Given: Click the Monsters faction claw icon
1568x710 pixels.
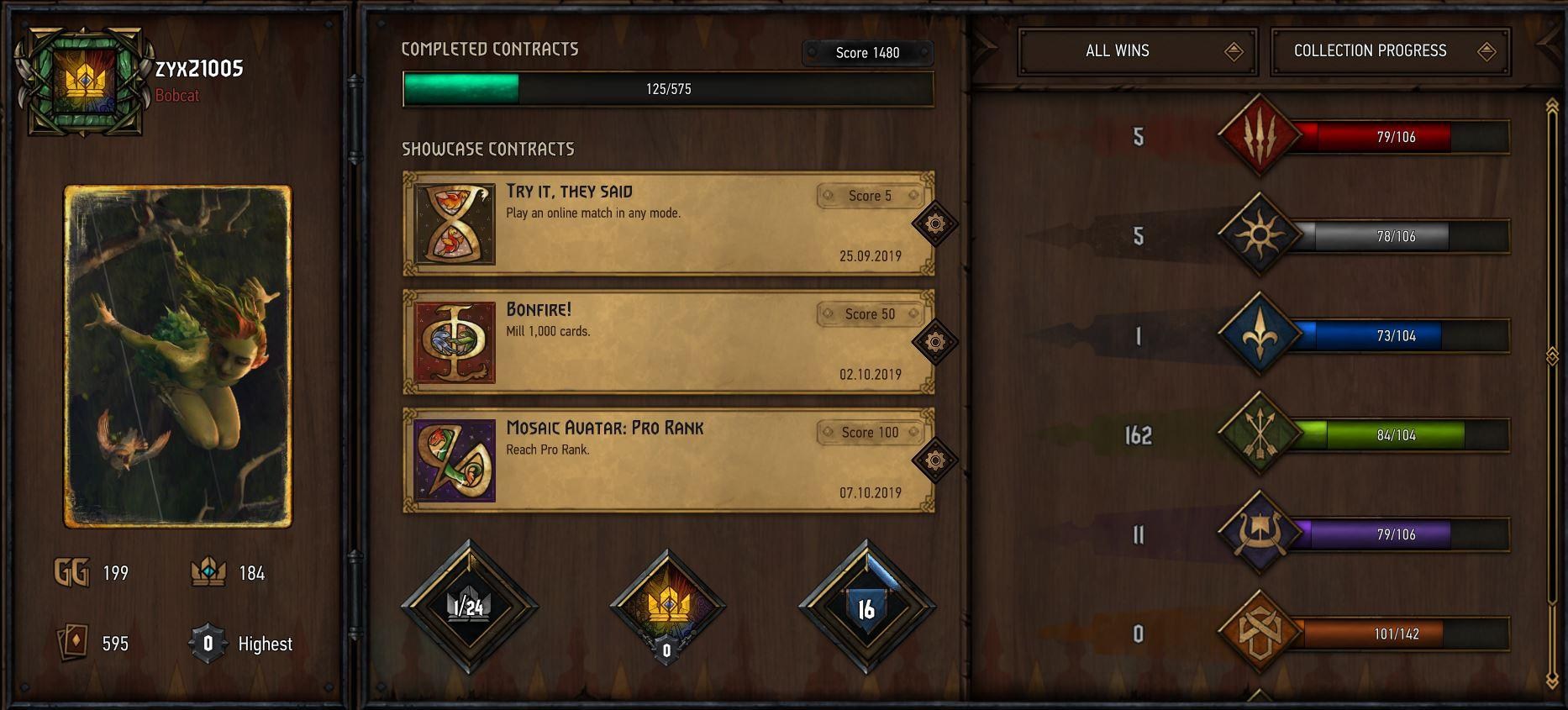Looking at the screenshot, I should pyautogui.click(x=1259, y=136).
